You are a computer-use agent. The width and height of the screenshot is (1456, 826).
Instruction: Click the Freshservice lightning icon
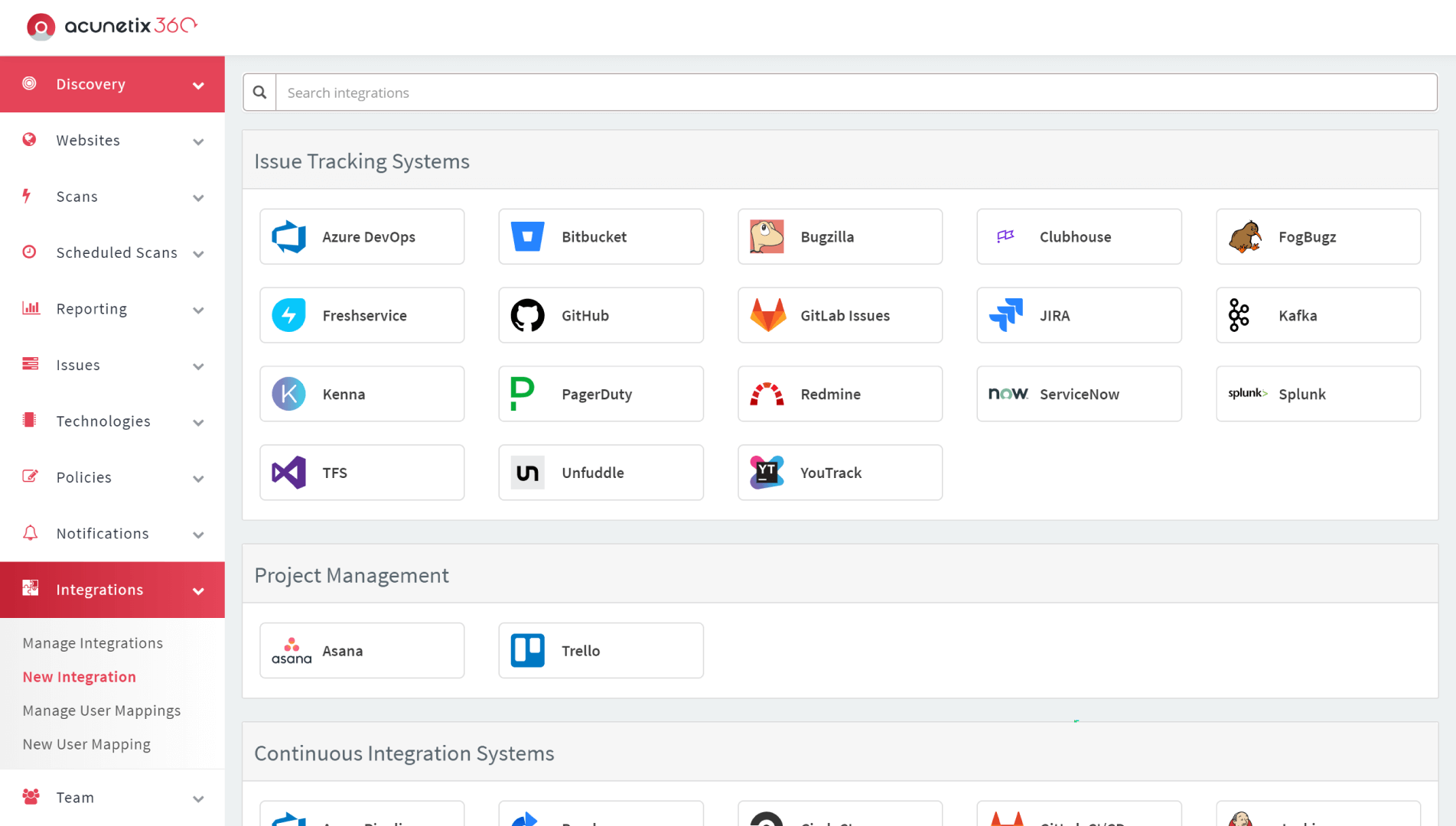click(289, 315)
